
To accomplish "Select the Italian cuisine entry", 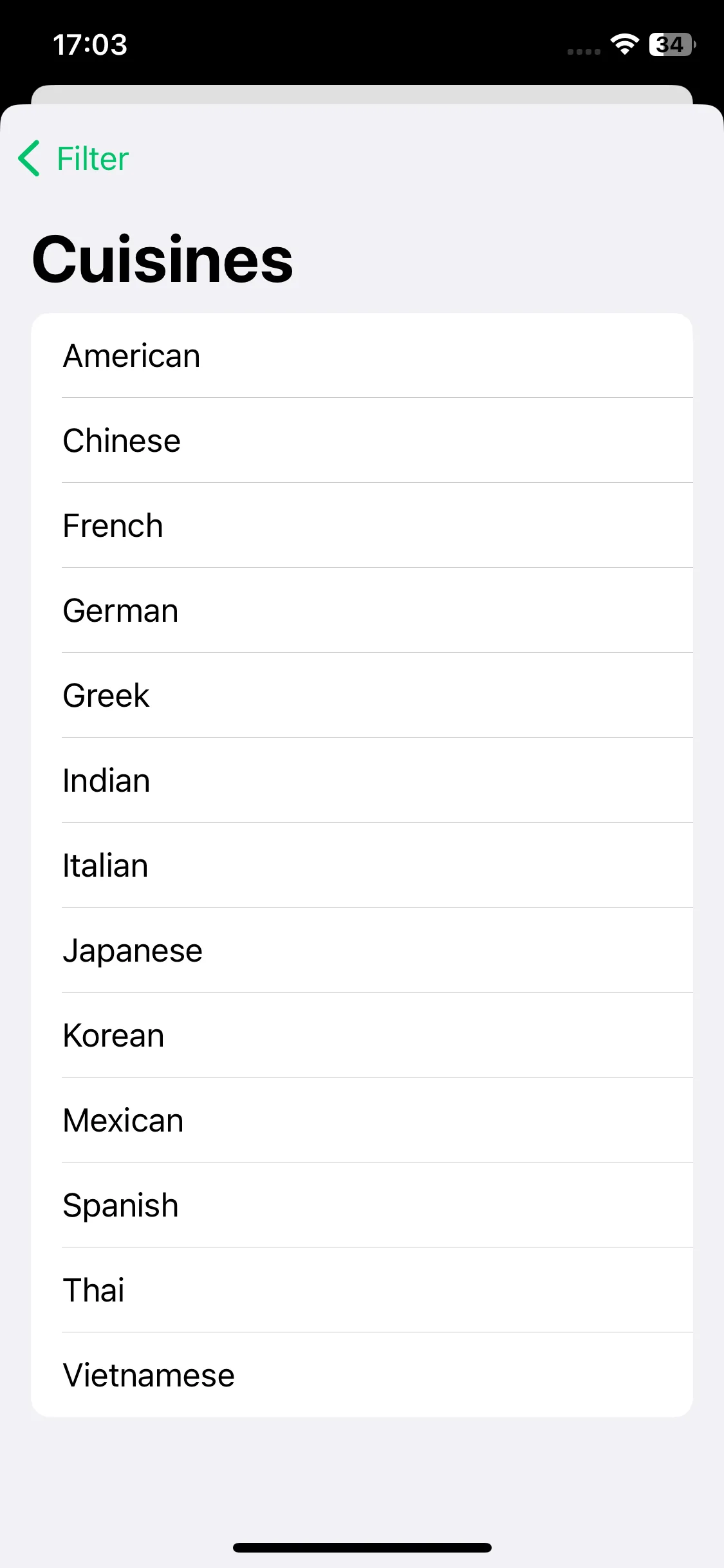I will point(362,865).
